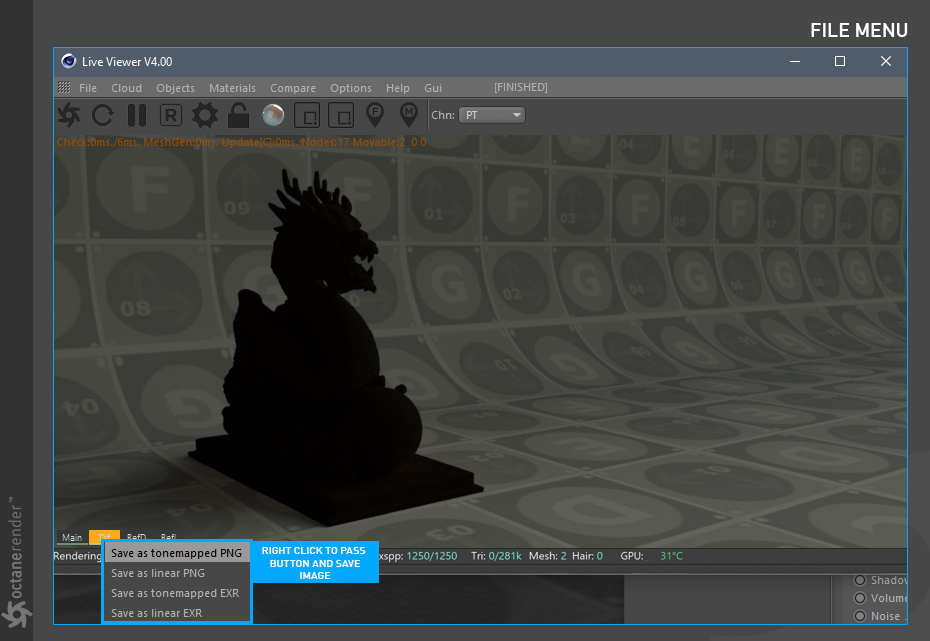
Task: Open the Materials menu
Action: pyautogui.click(x=232, y=88)
